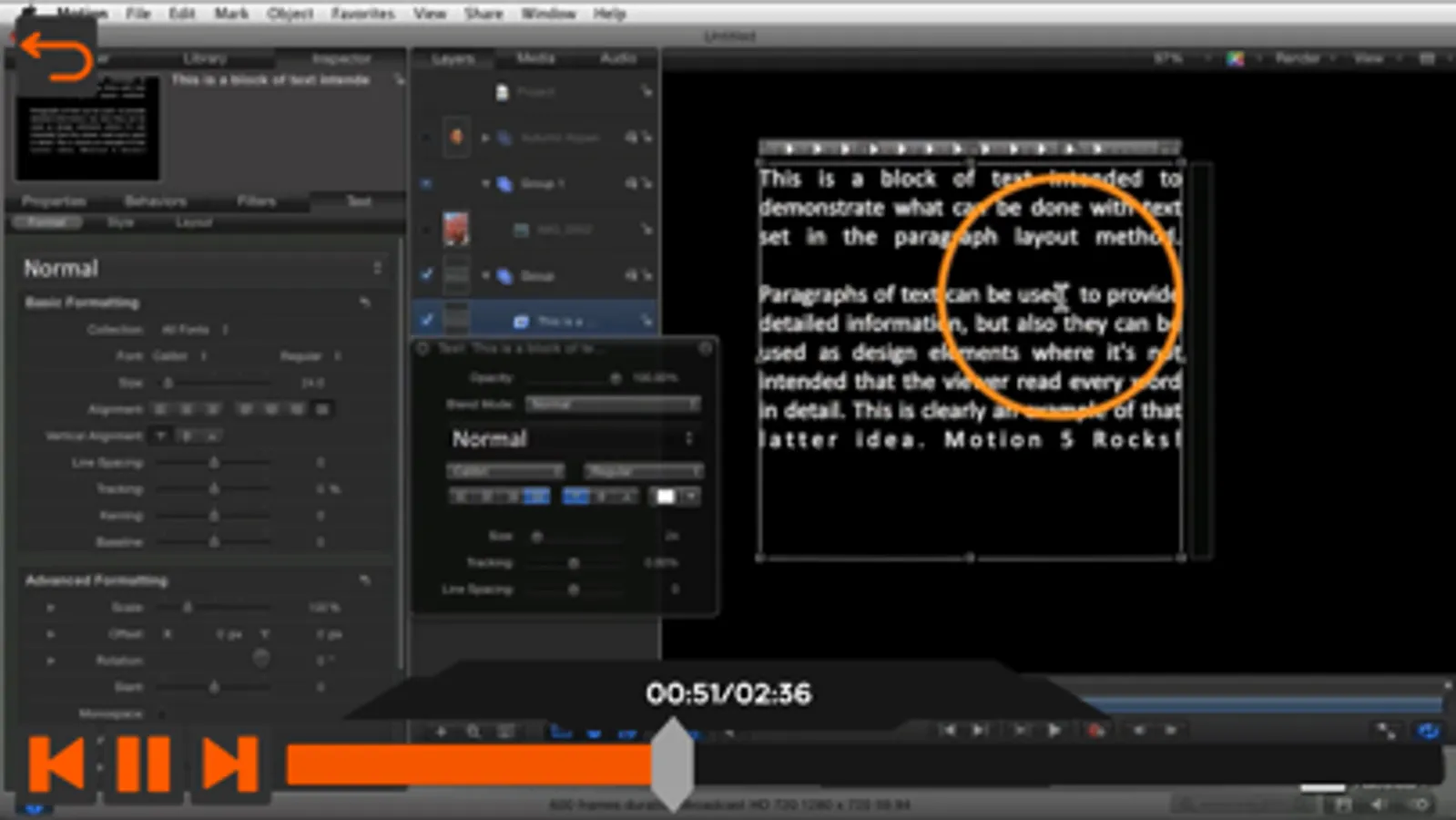Select center alignment in Inspector Alignment row
The image size is (1456, 820).
click(186, 409)
